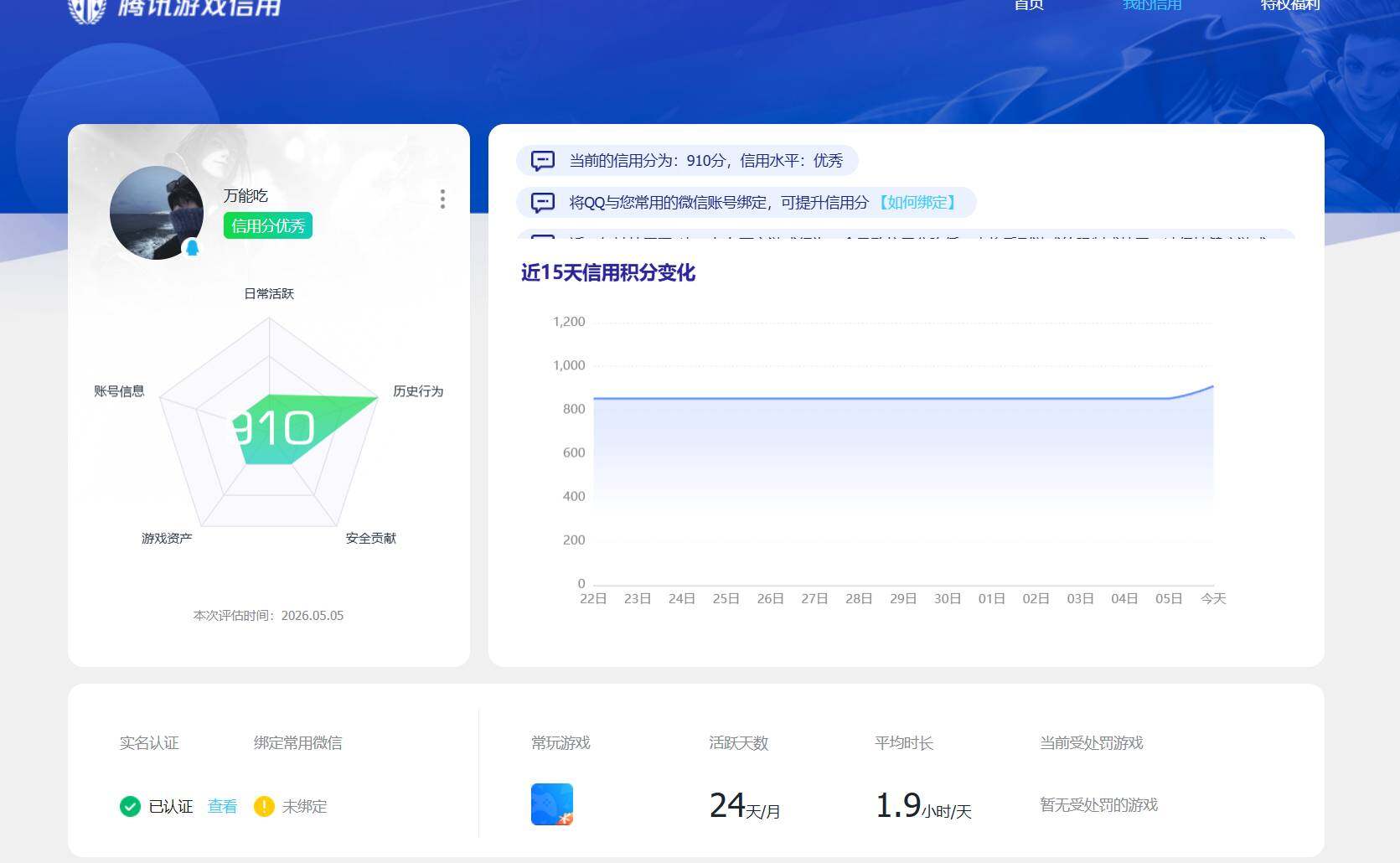The height and width of the screenshot is (863, 1400).
Task: Click the 常玩游戏 heading
Action: (x=561, y=743)
